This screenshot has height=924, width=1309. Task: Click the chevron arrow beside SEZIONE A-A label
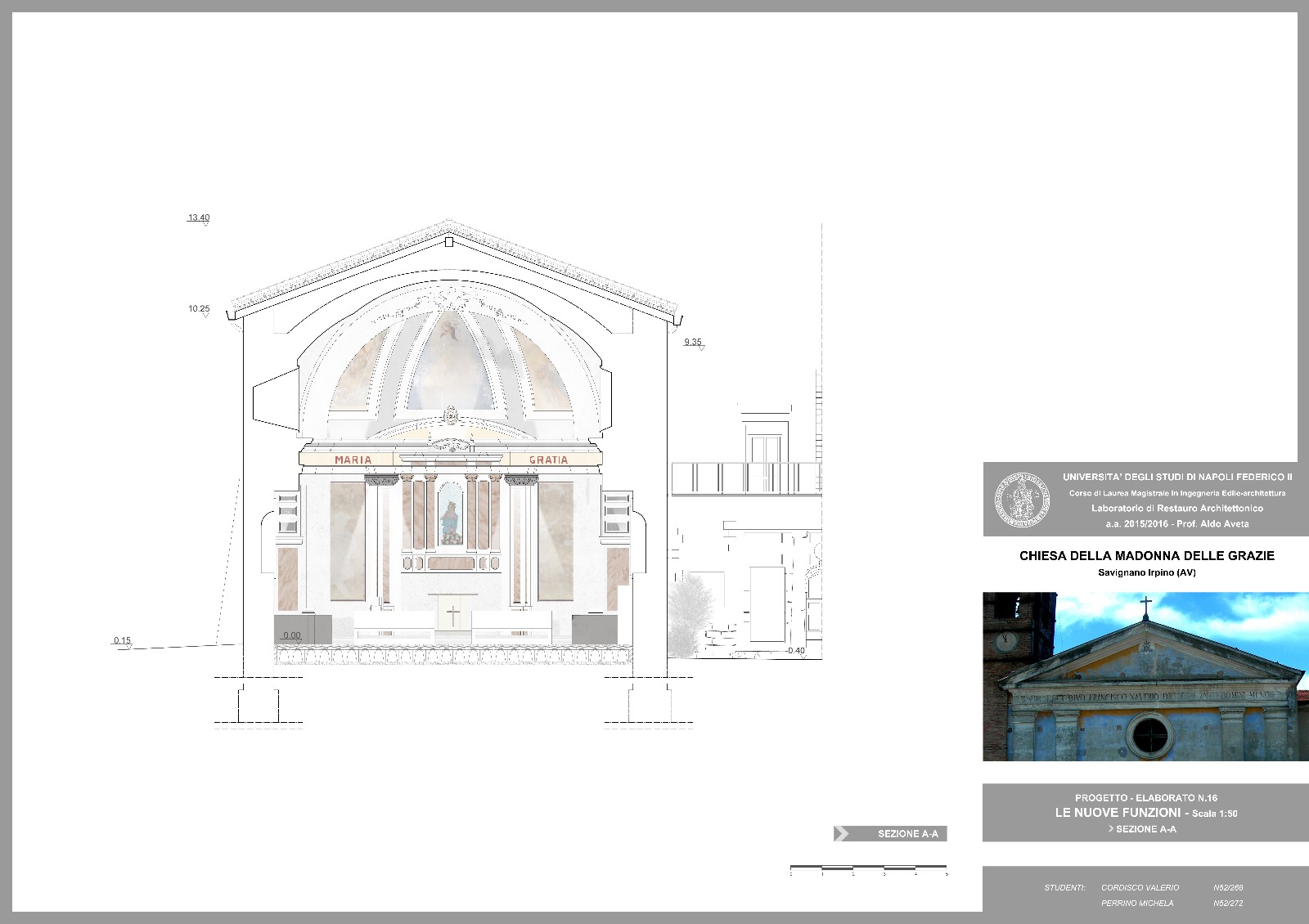click(x=841, y=834)
